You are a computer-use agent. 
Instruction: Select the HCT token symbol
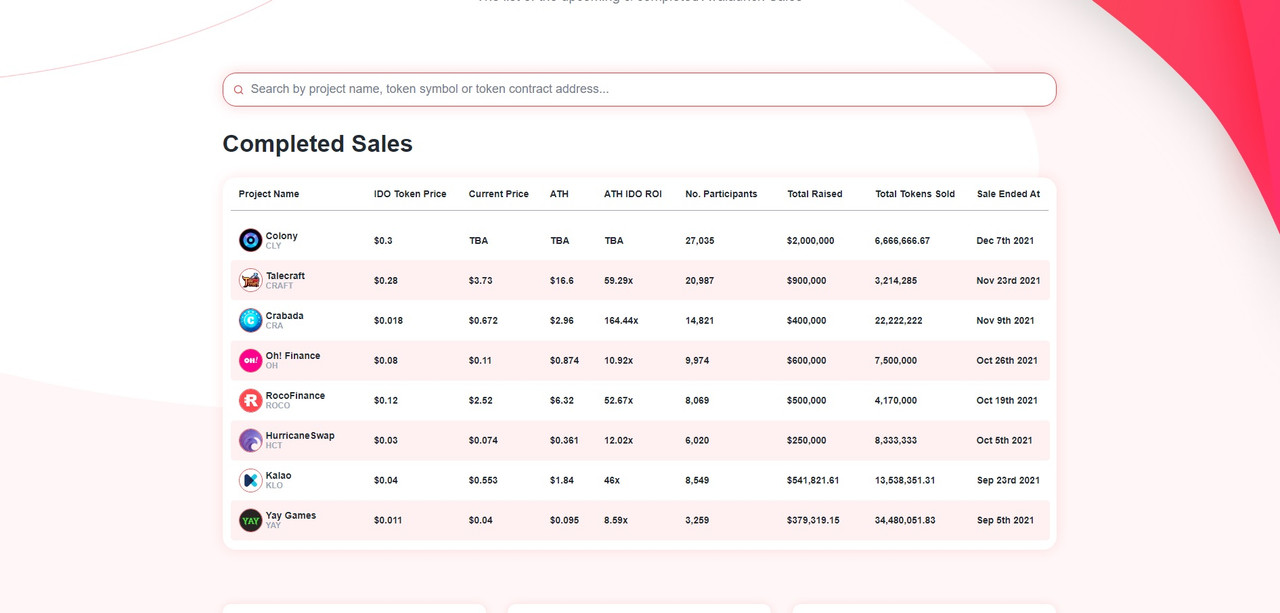pos(274,446)
